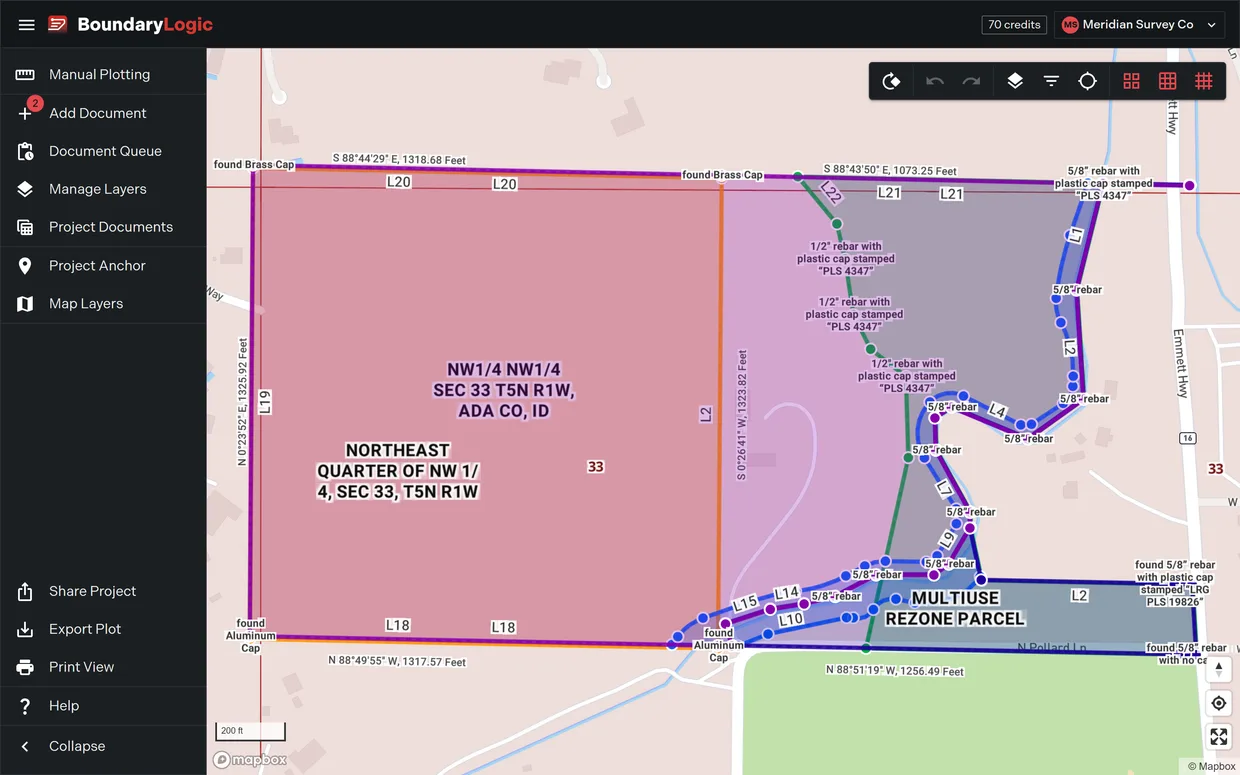Click the NW1/4 NW1/4 SEC 33 parcel label
The height and width of the screenshot is (775, 1240).
click(504, 389)
